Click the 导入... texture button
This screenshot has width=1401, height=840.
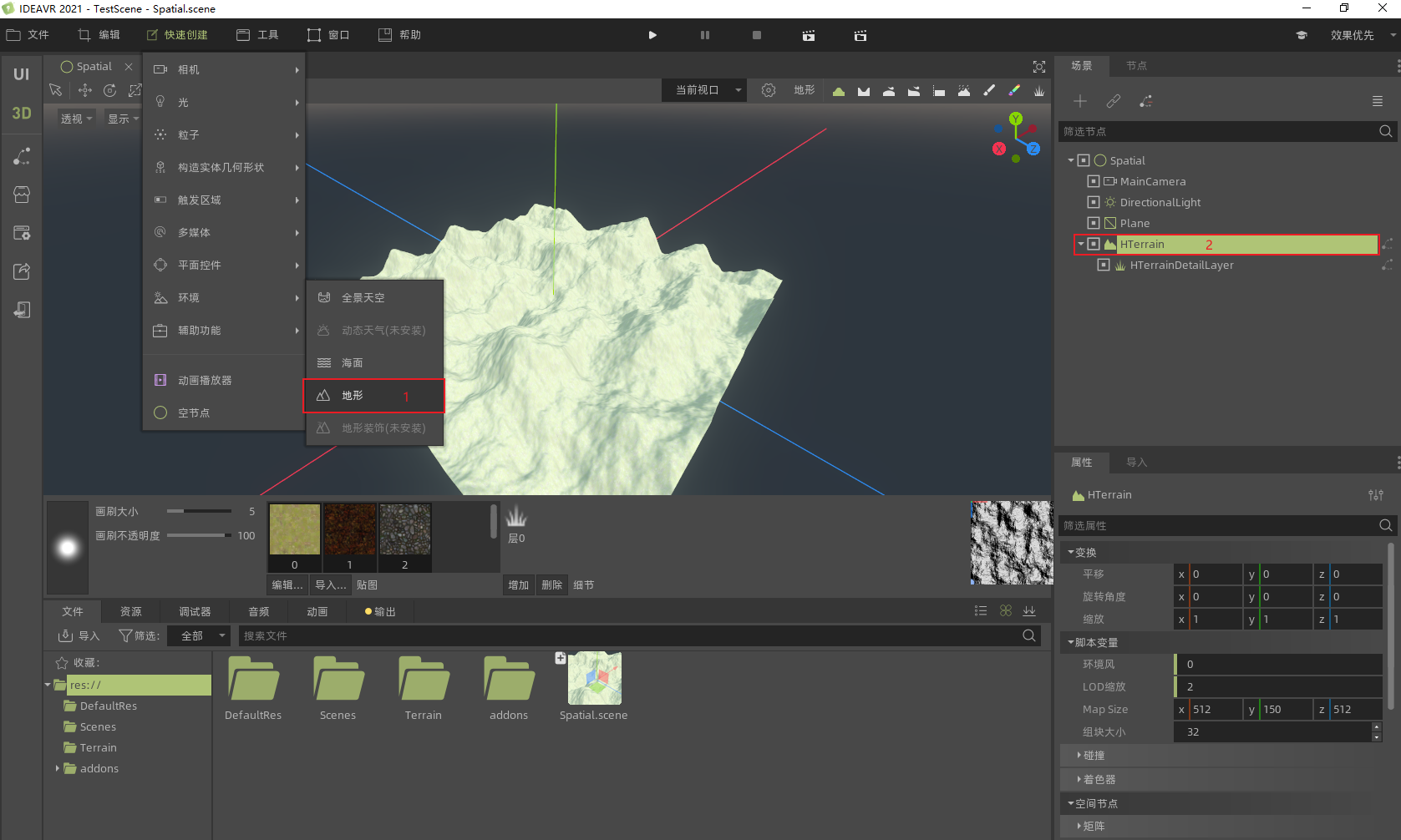pos(331,585)
